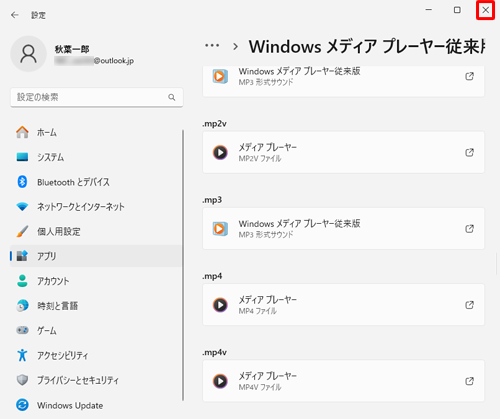500x419 pixels.
Task: Open アカウント settings
Action: [96, 281]
